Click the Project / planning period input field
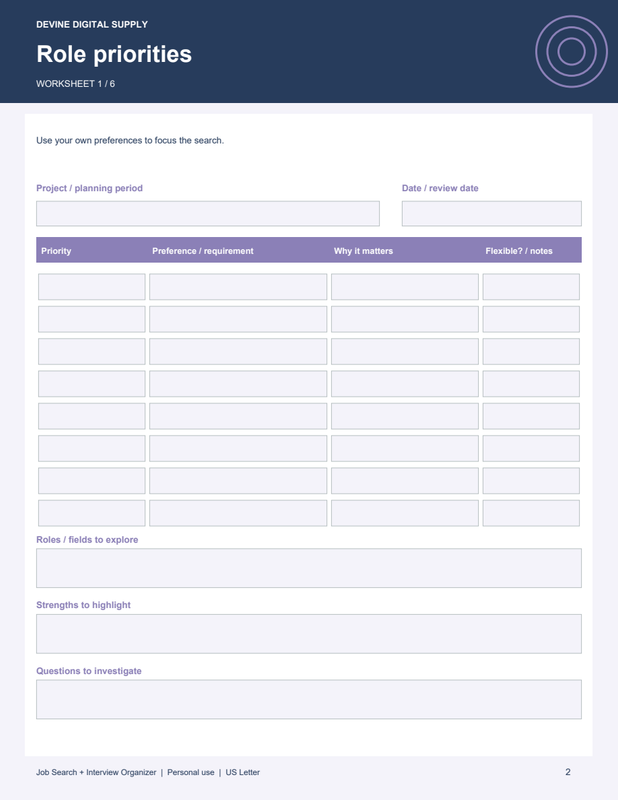Image resolution: width=618 pixels, height=800 pixels. (x=208, y=213)
